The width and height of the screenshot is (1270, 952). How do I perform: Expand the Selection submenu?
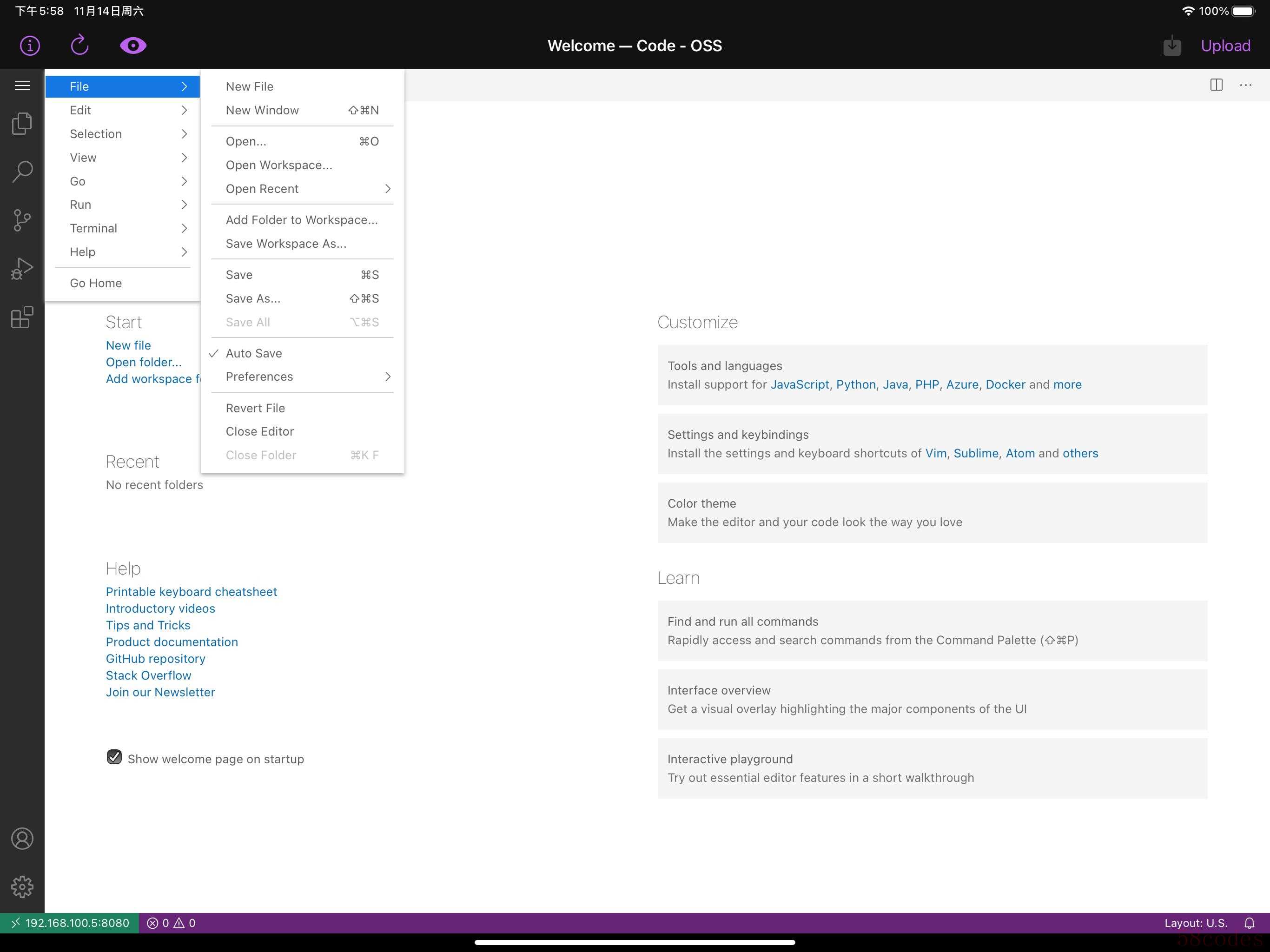coord(122,134)
